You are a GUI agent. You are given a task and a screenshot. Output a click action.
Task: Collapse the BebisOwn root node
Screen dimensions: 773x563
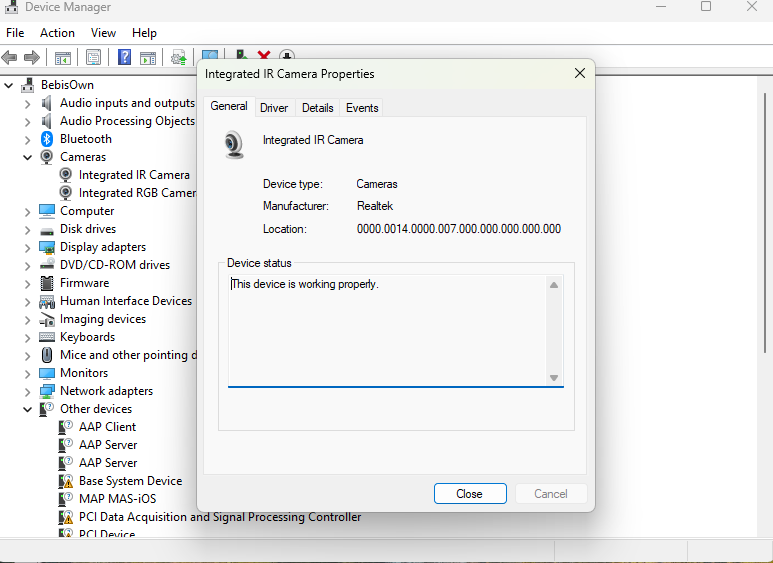click(x=8, y=85)
